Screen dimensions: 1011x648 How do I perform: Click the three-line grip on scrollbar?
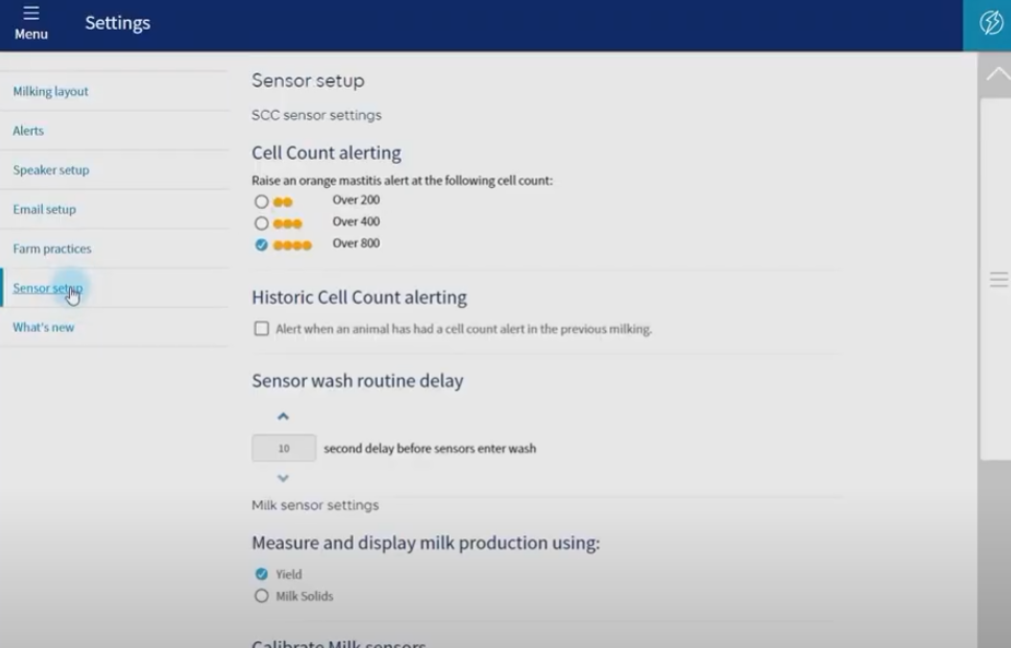tap(999, 279)
